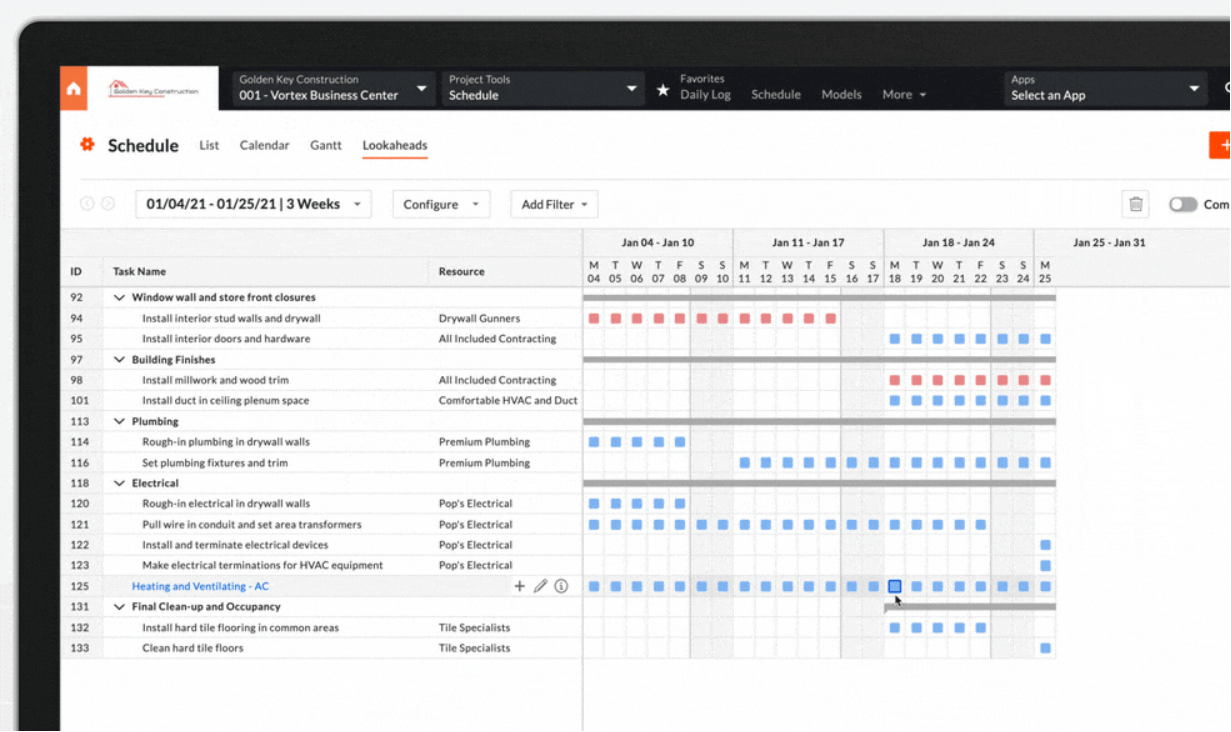Collapse Final Clean-up and Occupancy group
This screenshot has height=732, width=1231.
coord(120,606)
